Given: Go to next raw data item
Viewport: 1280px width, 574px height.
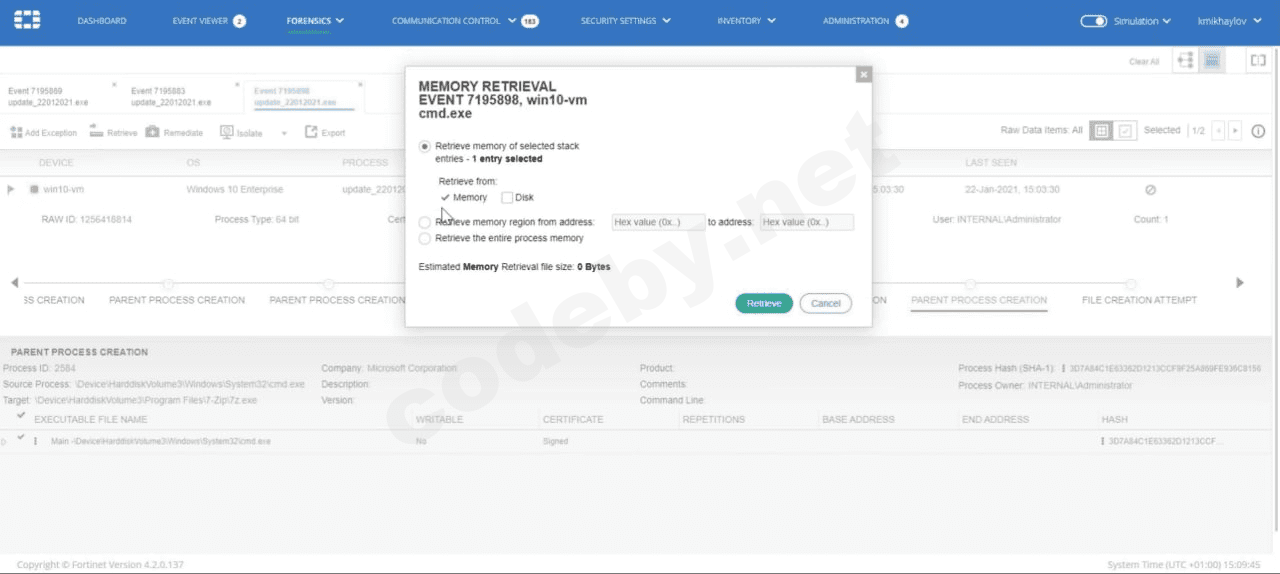Looking at the screenshot, I should [x=1235, y=131].
